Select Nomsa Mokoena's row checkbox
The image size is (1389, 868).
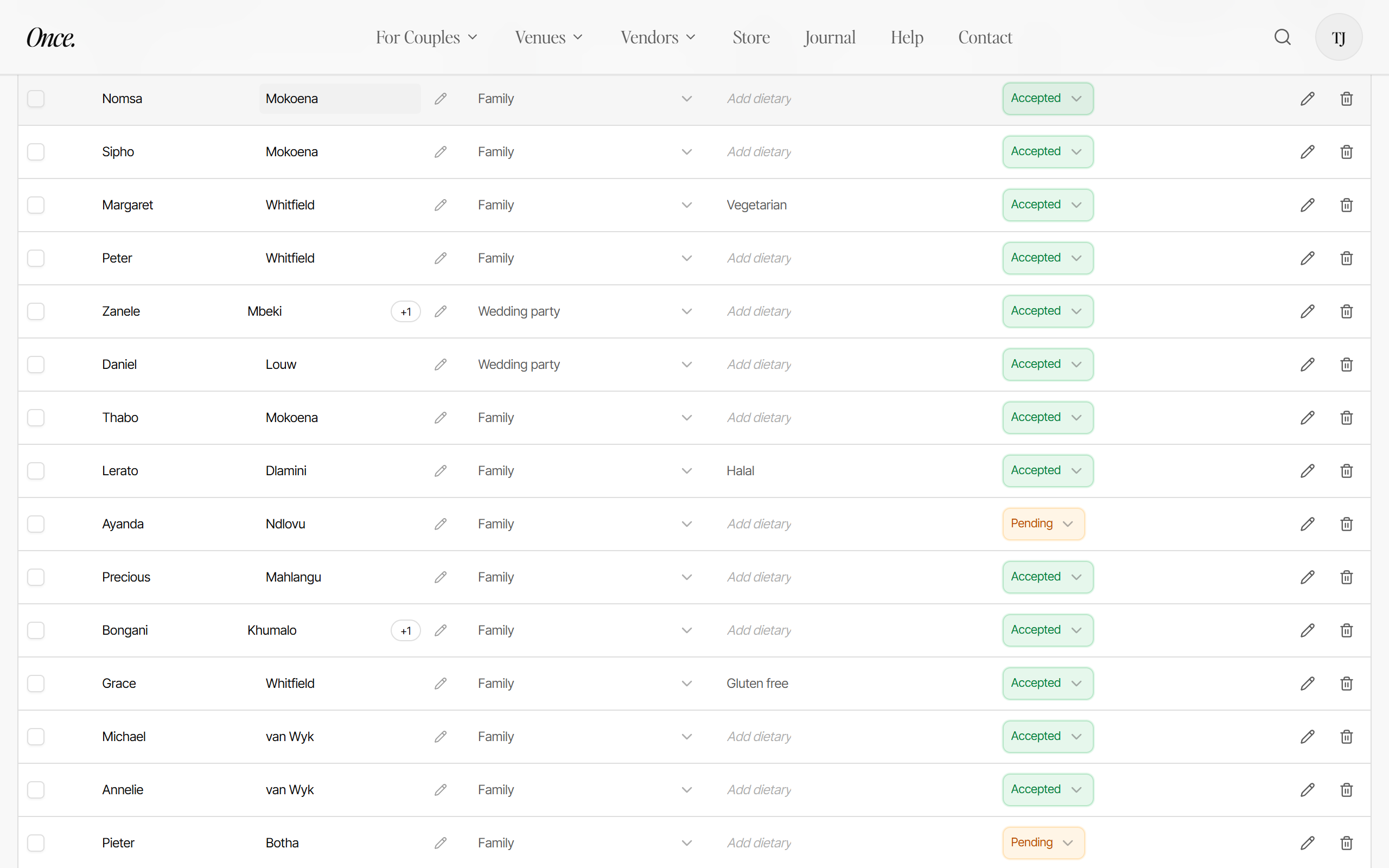point(36,99)
